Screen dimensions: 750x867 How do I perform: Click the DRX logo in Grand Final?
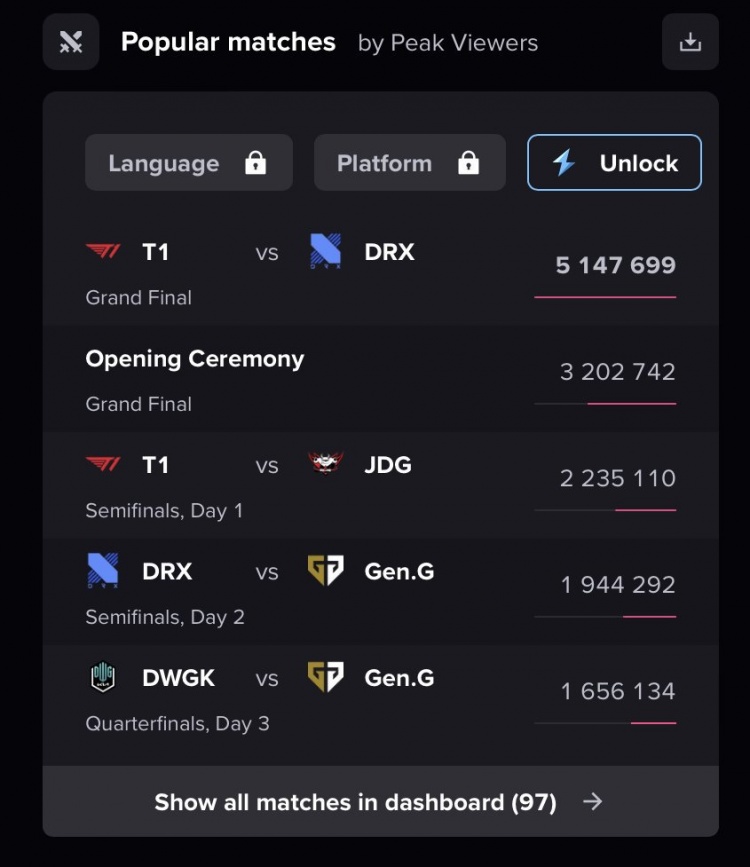pos(326,252)
